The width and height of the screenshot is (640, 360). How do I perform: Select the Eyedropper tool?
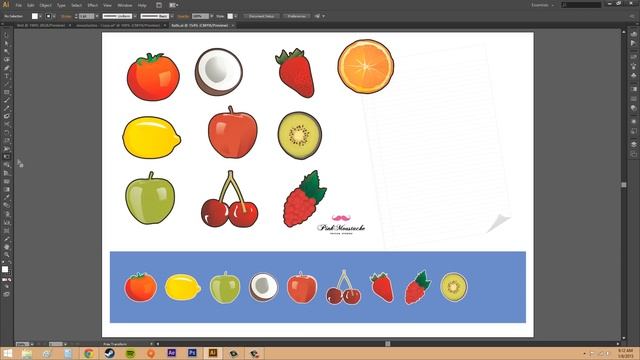pyautogui.click(x=6, y=198)
